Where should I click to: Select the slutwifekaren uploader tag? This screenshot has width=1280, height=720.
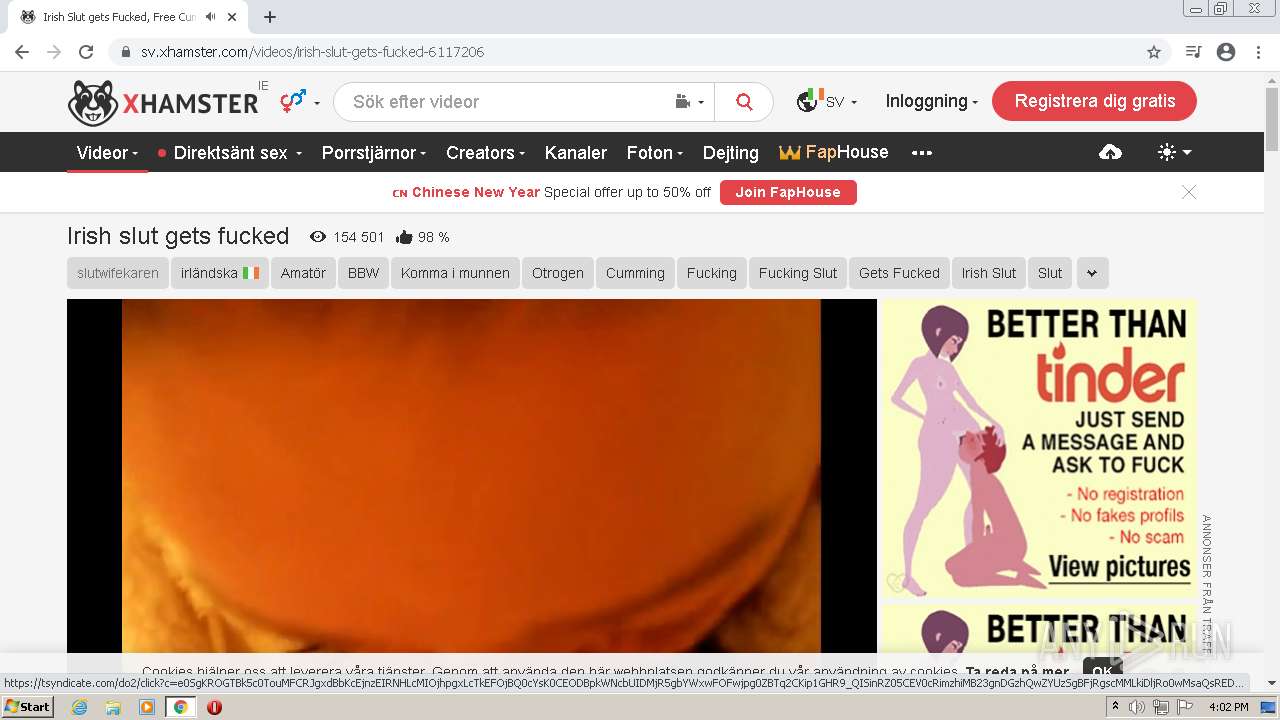[x=118, y=273]
